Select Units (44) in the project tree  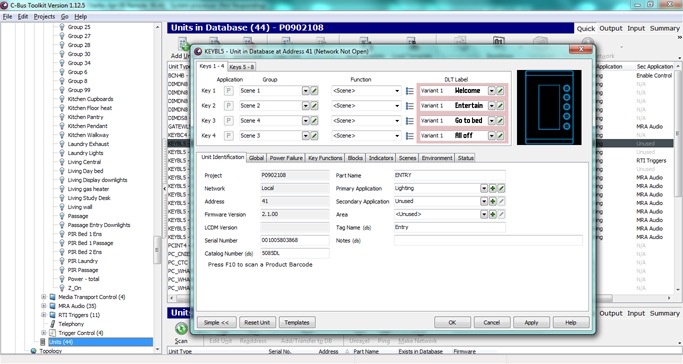(61, 342)
